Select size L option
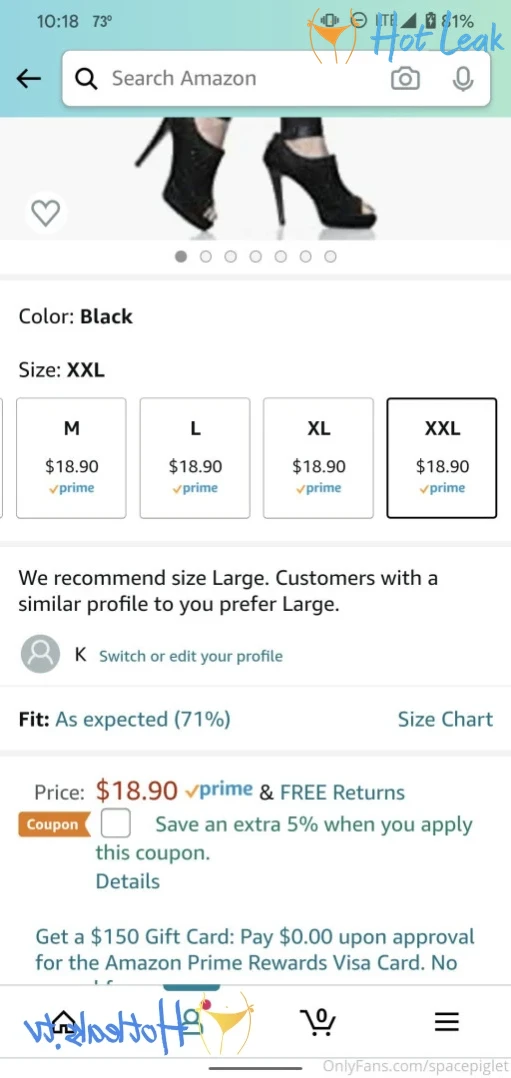The image size is (511, 1078). click(195, 458)
